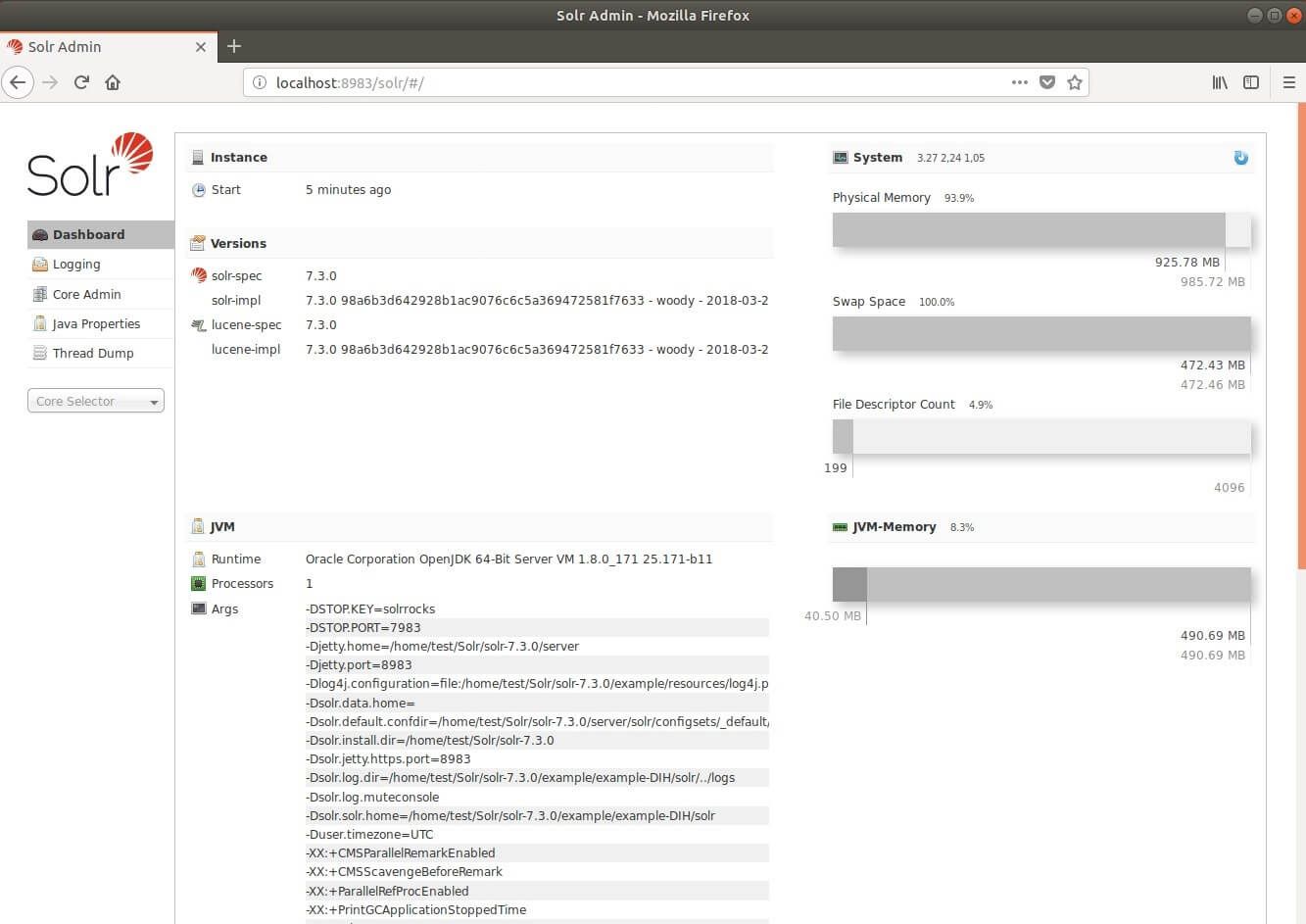This screenshot has height=924, width=1306.
Task: Click the Processors chip icon
Action: point(199,584)
